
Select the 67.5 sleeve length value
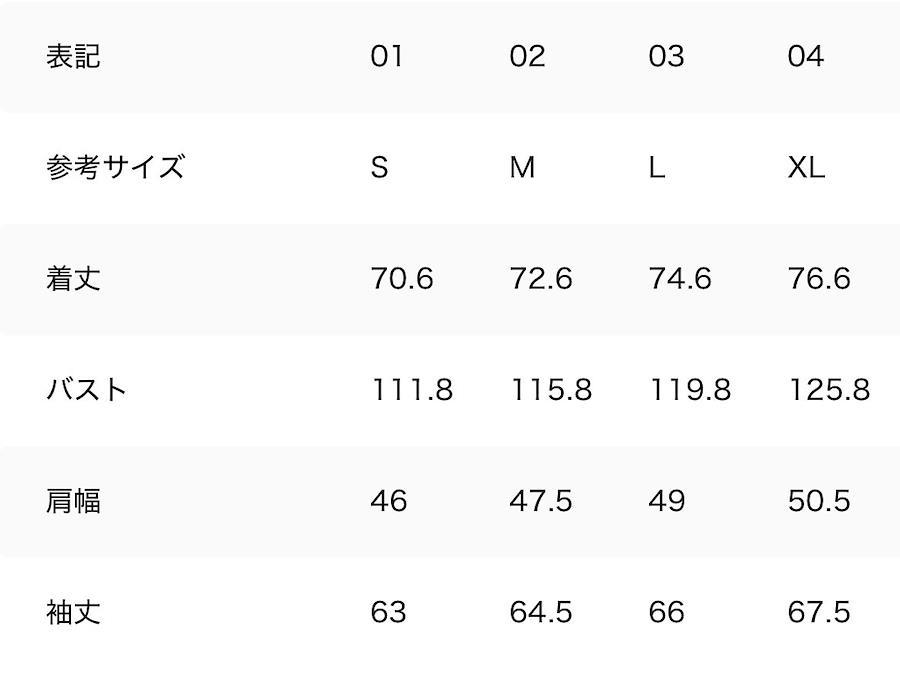818,611
